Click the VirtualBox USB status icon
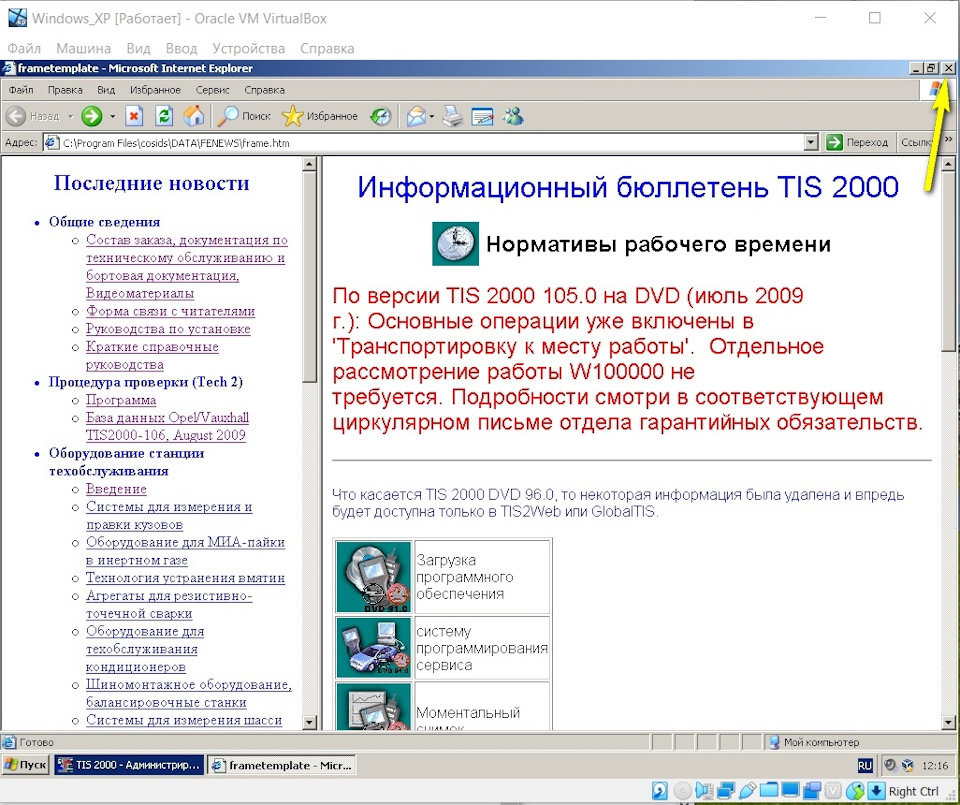The width and height of the screenshot is (960, 805). coord(748,791)
